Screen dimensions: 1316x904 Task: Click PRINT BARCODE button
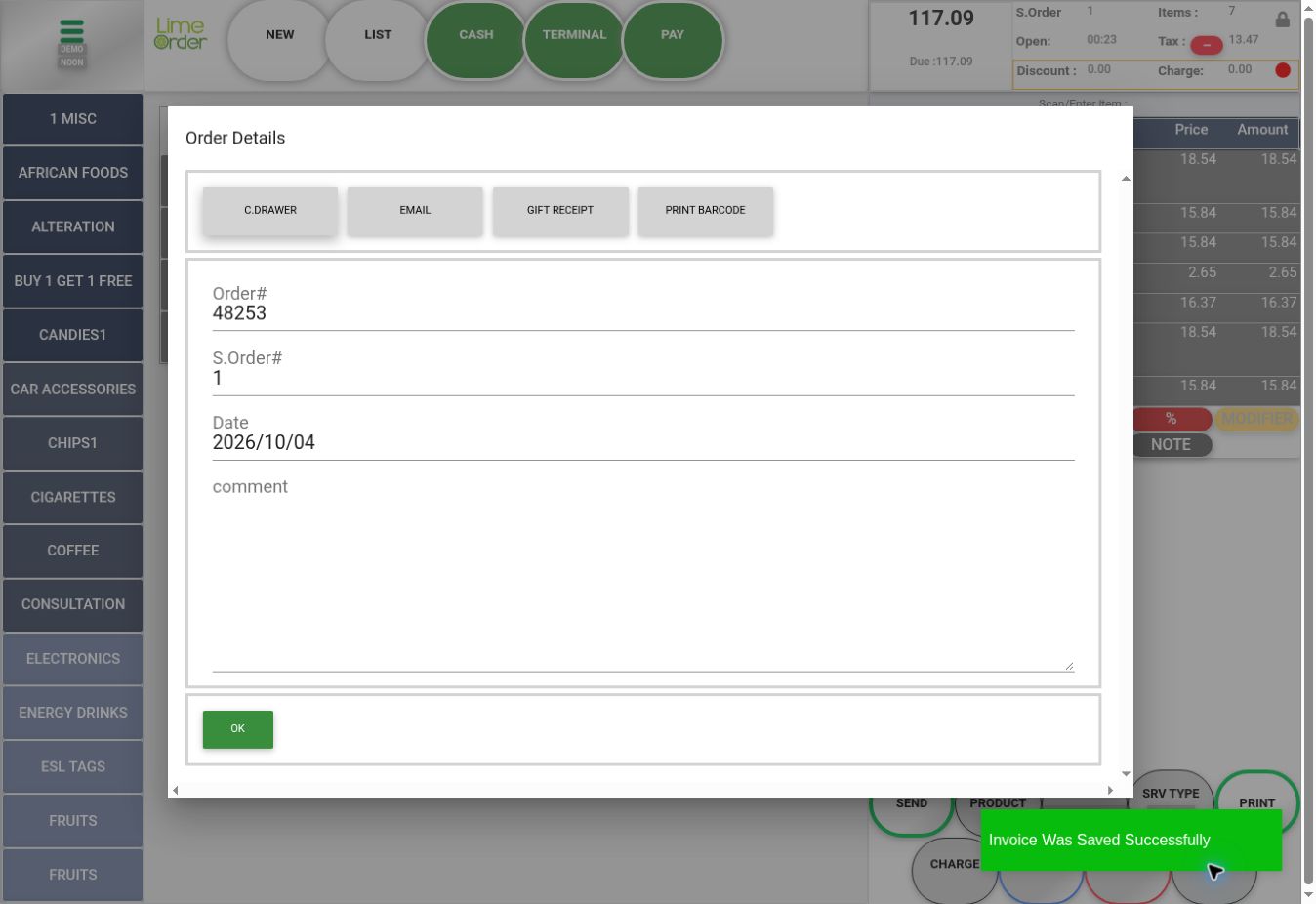(705, 211)
